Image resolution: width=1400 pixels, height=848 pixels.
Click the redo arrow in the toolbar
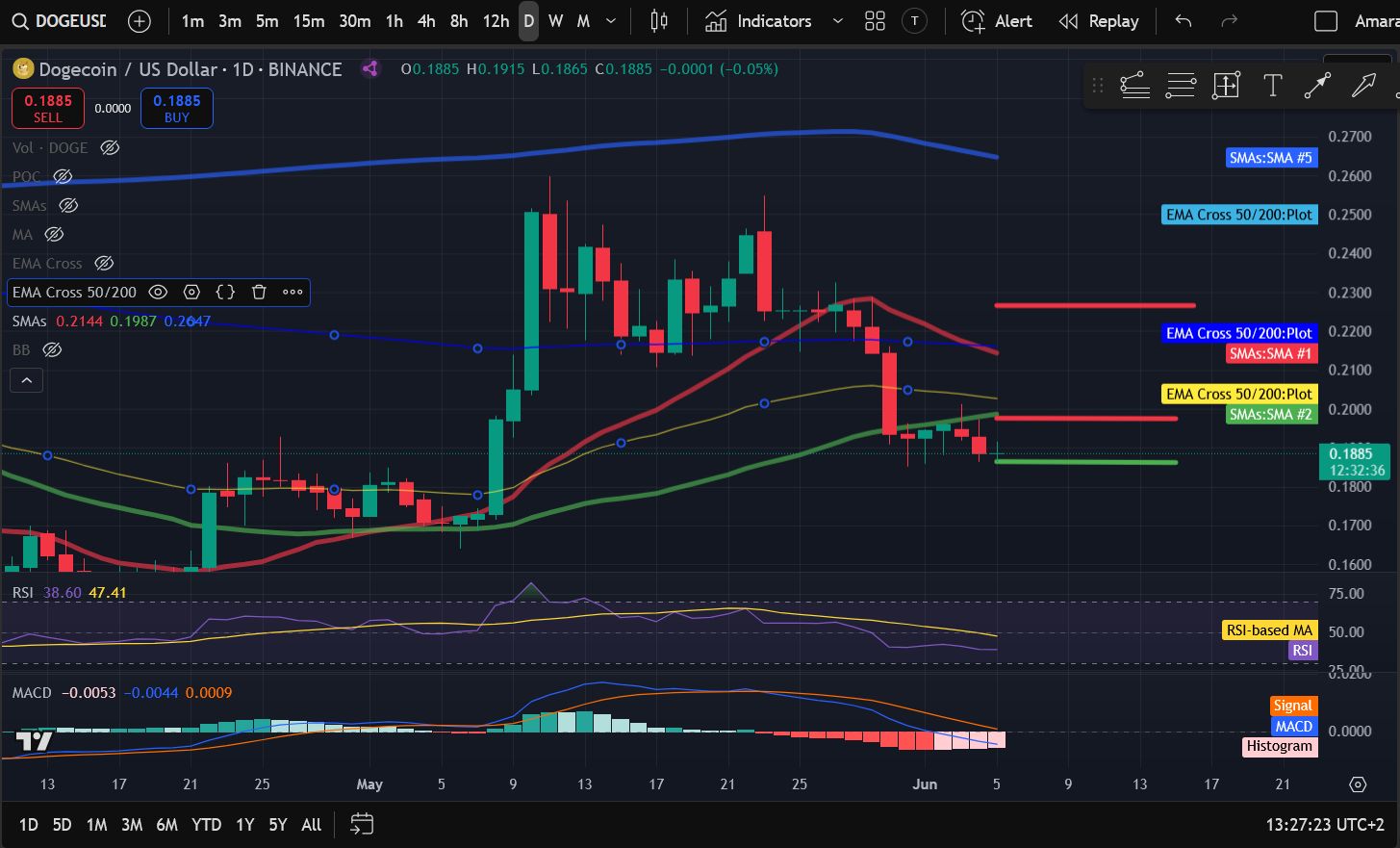(1229, 21)
